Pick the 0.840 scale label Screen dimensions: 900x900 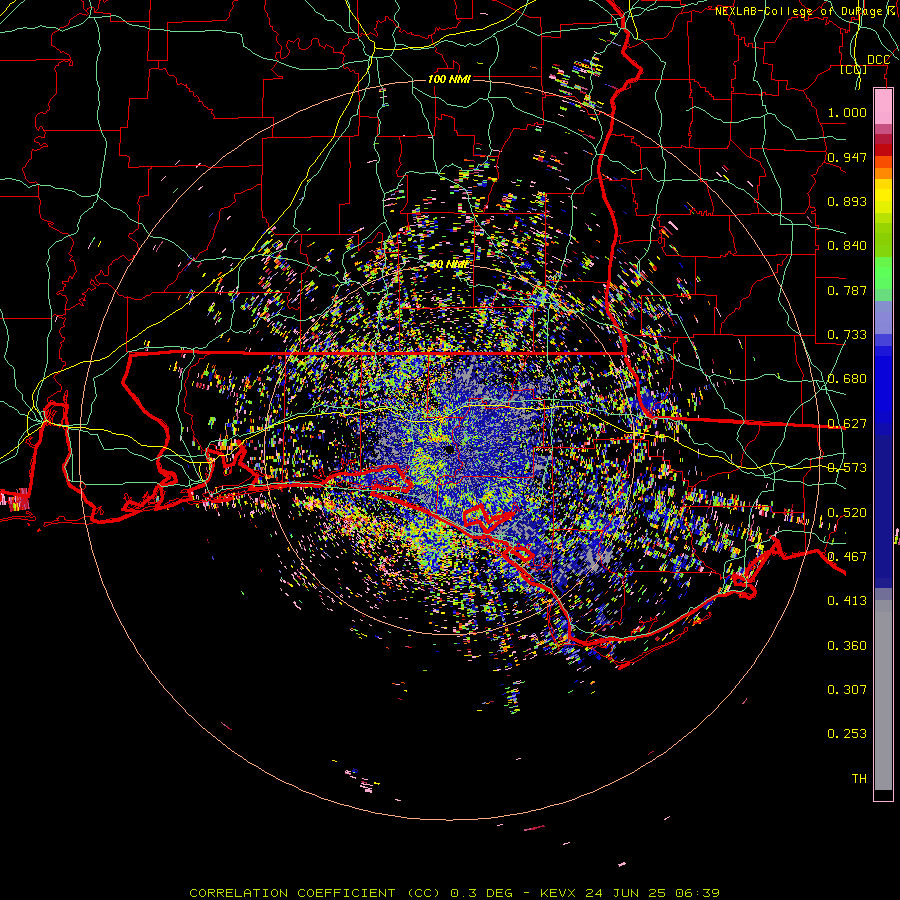(x=847, y=246)
